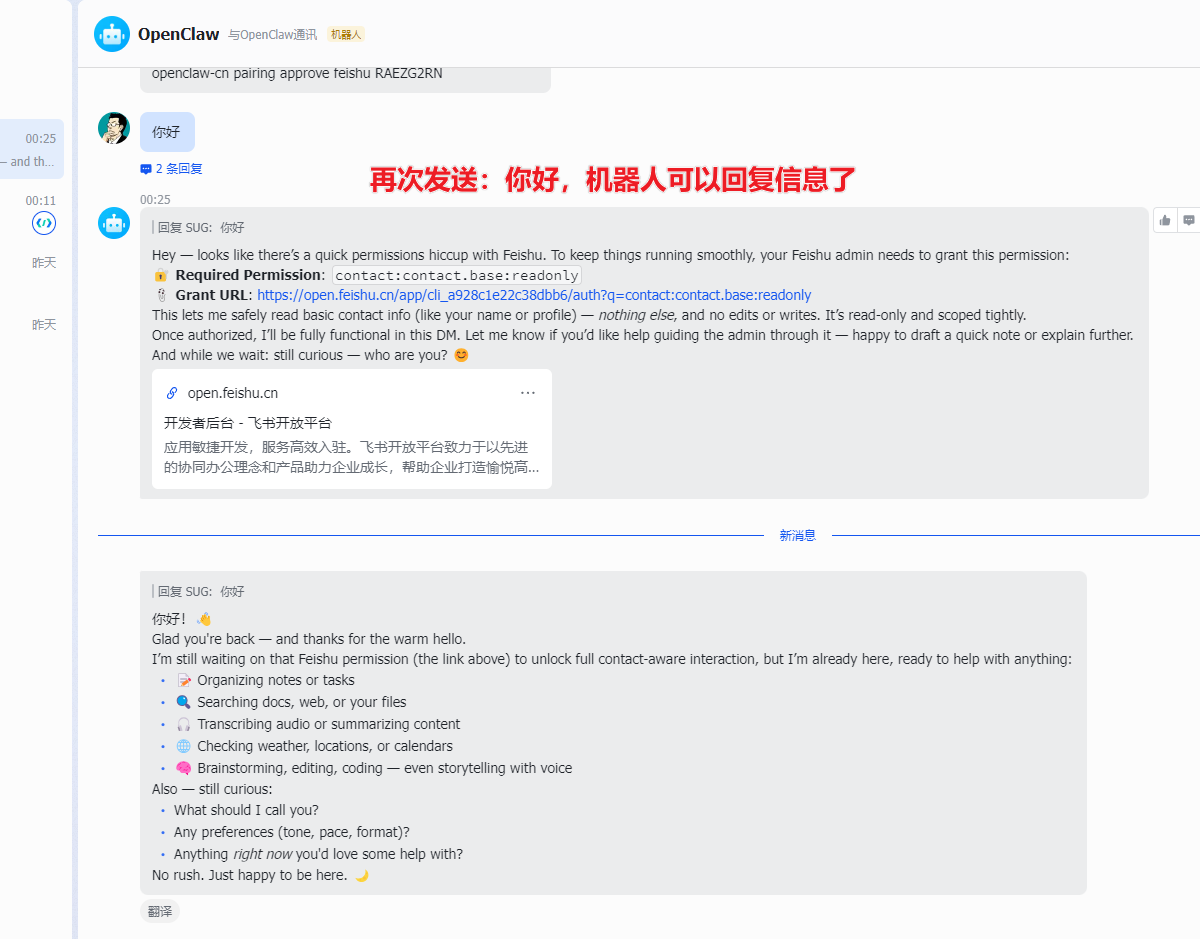Screen dimensions: 1200x939
Task: Click the contact:contact.base:readonly code label
Action: tap(457, 275)
